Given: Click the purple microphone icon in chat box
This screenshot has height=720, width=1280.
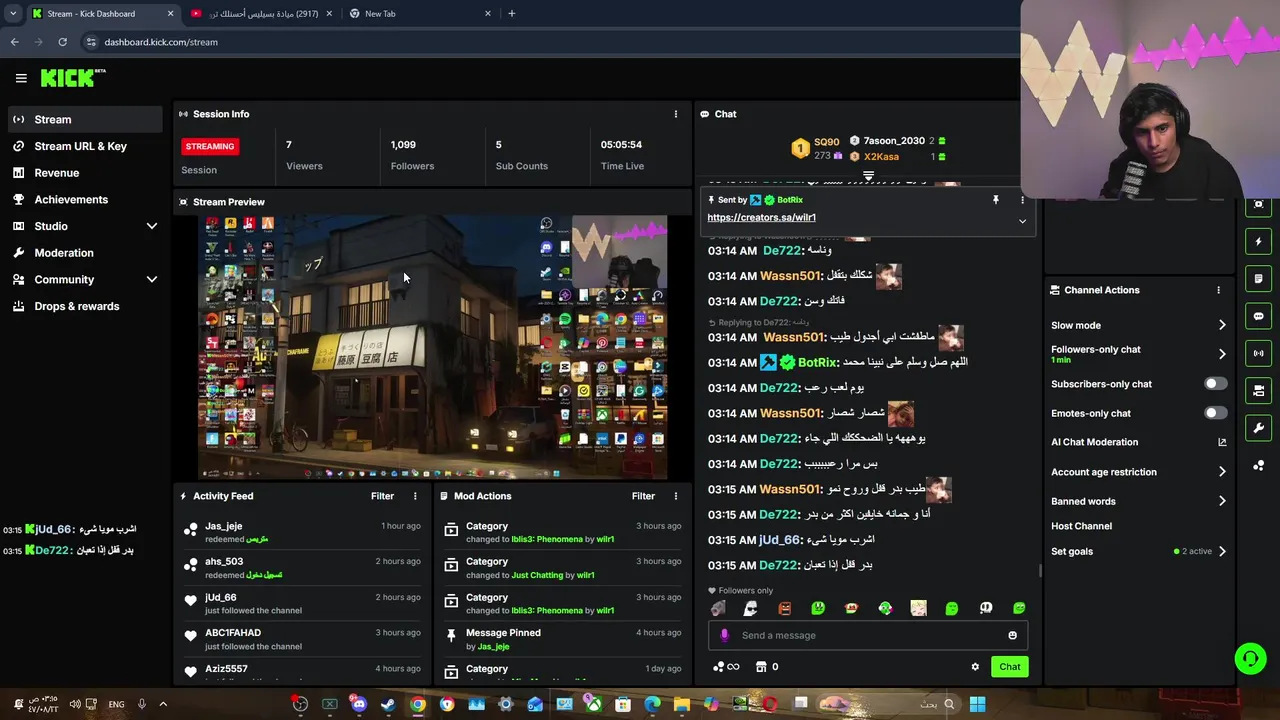Looking at the screenshot, I should click(x=724, y=635).
